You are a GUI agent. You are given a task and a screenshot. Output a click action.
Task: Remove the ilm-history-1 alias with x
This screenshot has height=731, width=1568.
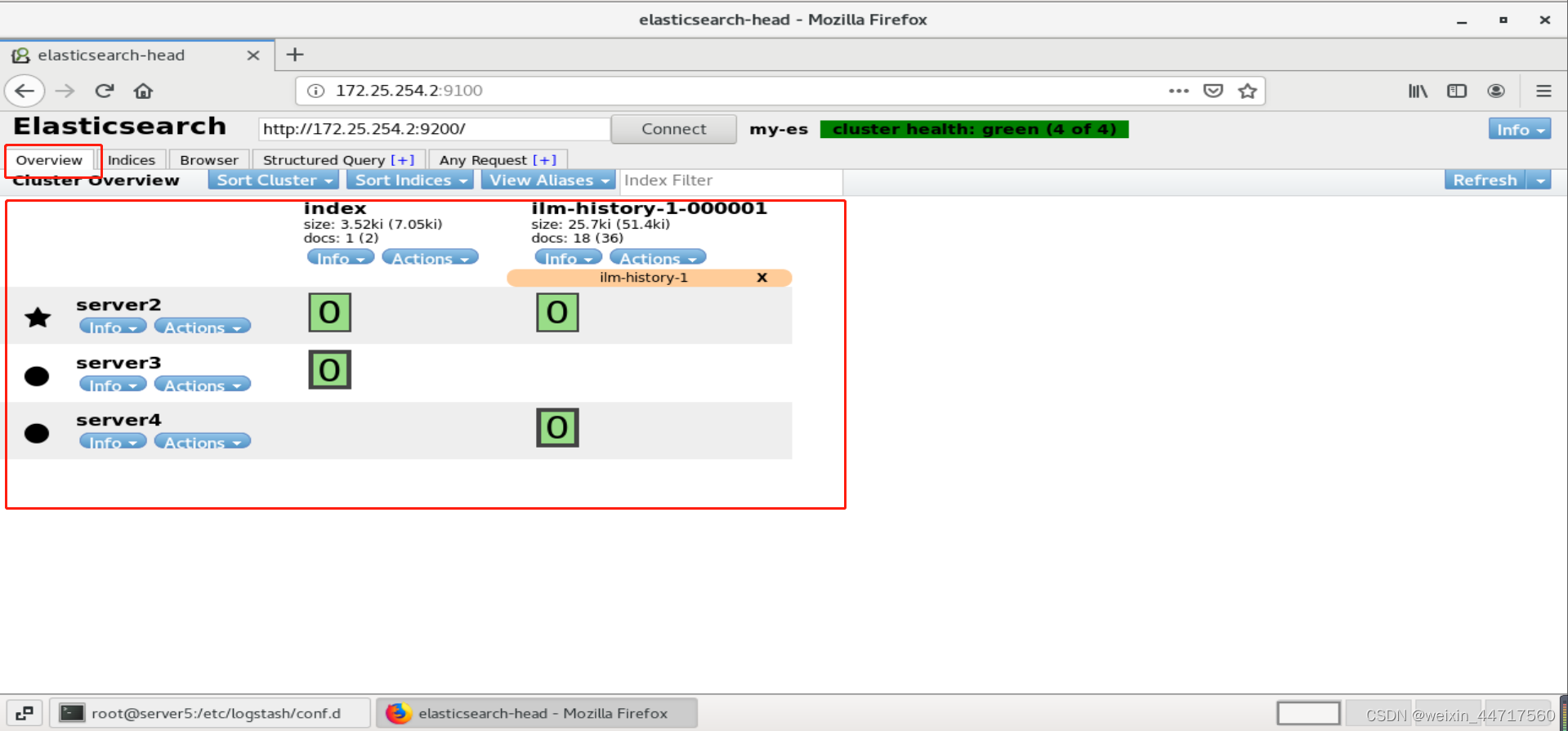762,278
